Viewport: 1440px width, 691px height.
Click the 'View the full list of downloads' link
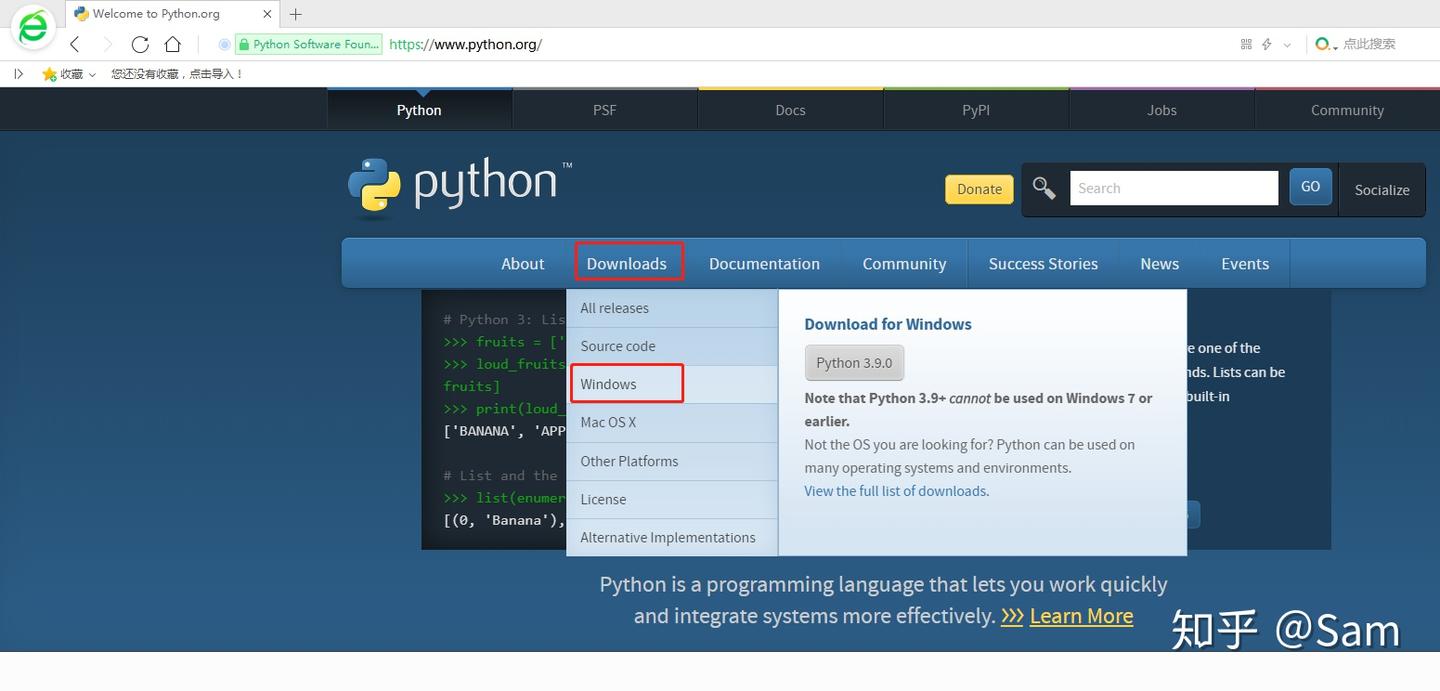[895, 491]
